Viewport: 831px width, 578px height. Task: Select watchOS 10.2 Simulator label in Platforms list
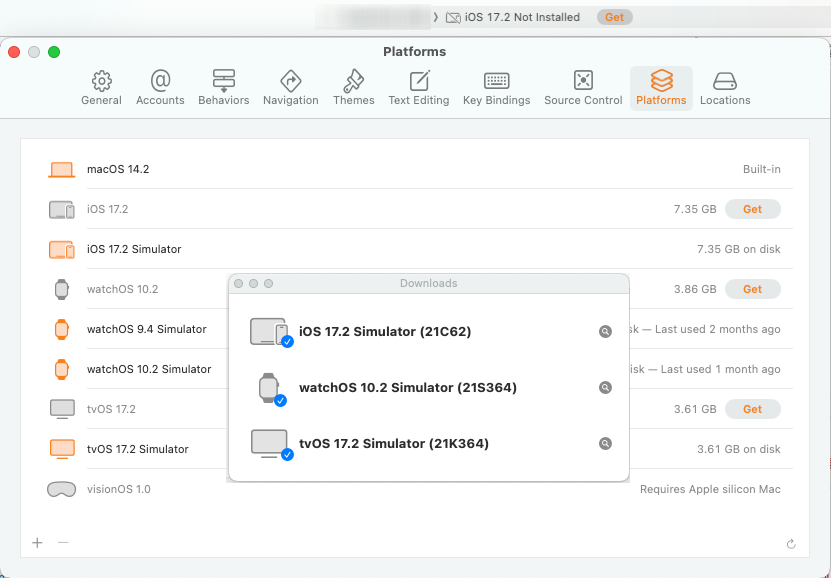click(149, 369)
